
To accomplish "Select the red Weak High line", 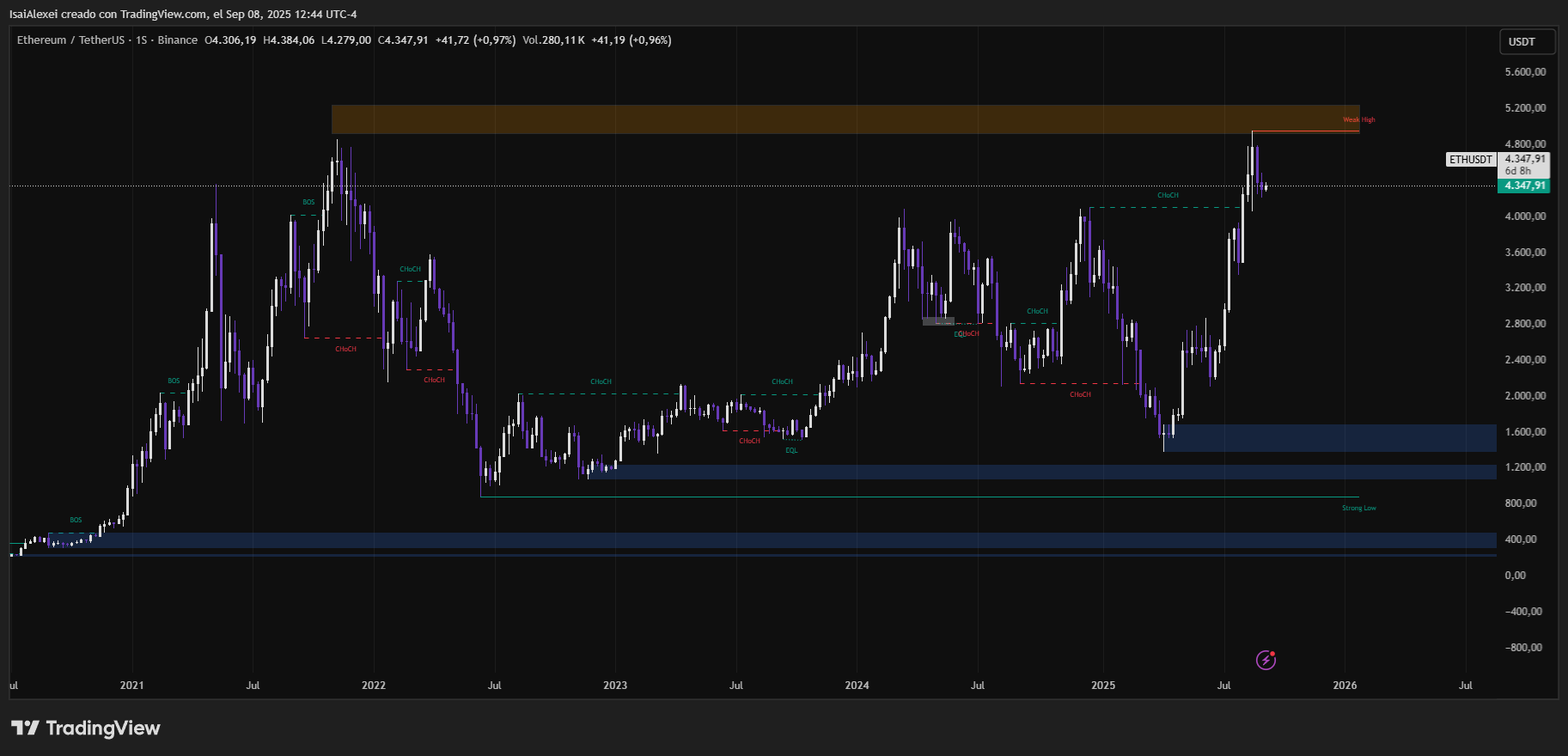I will click(1306, 131).
